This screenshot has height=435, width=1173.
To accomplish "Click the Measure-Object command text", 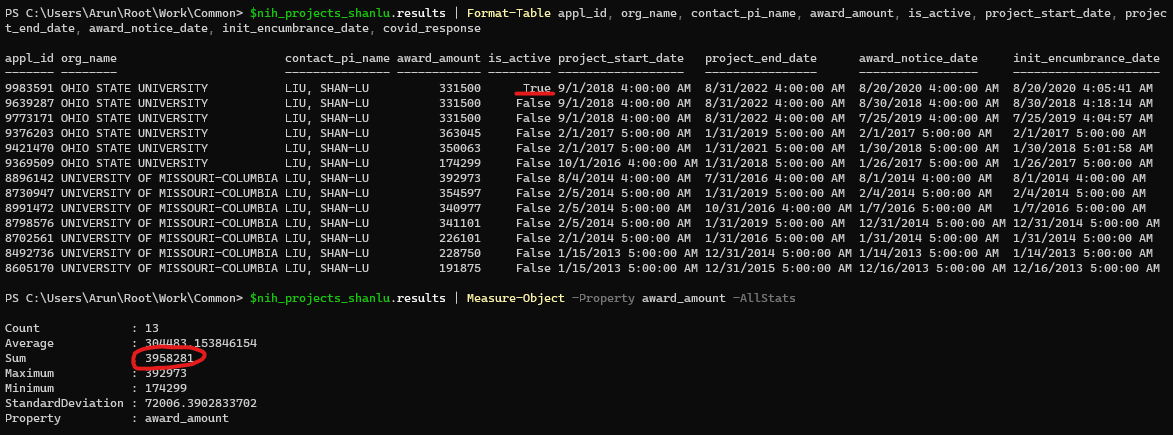I will point(515,298).
